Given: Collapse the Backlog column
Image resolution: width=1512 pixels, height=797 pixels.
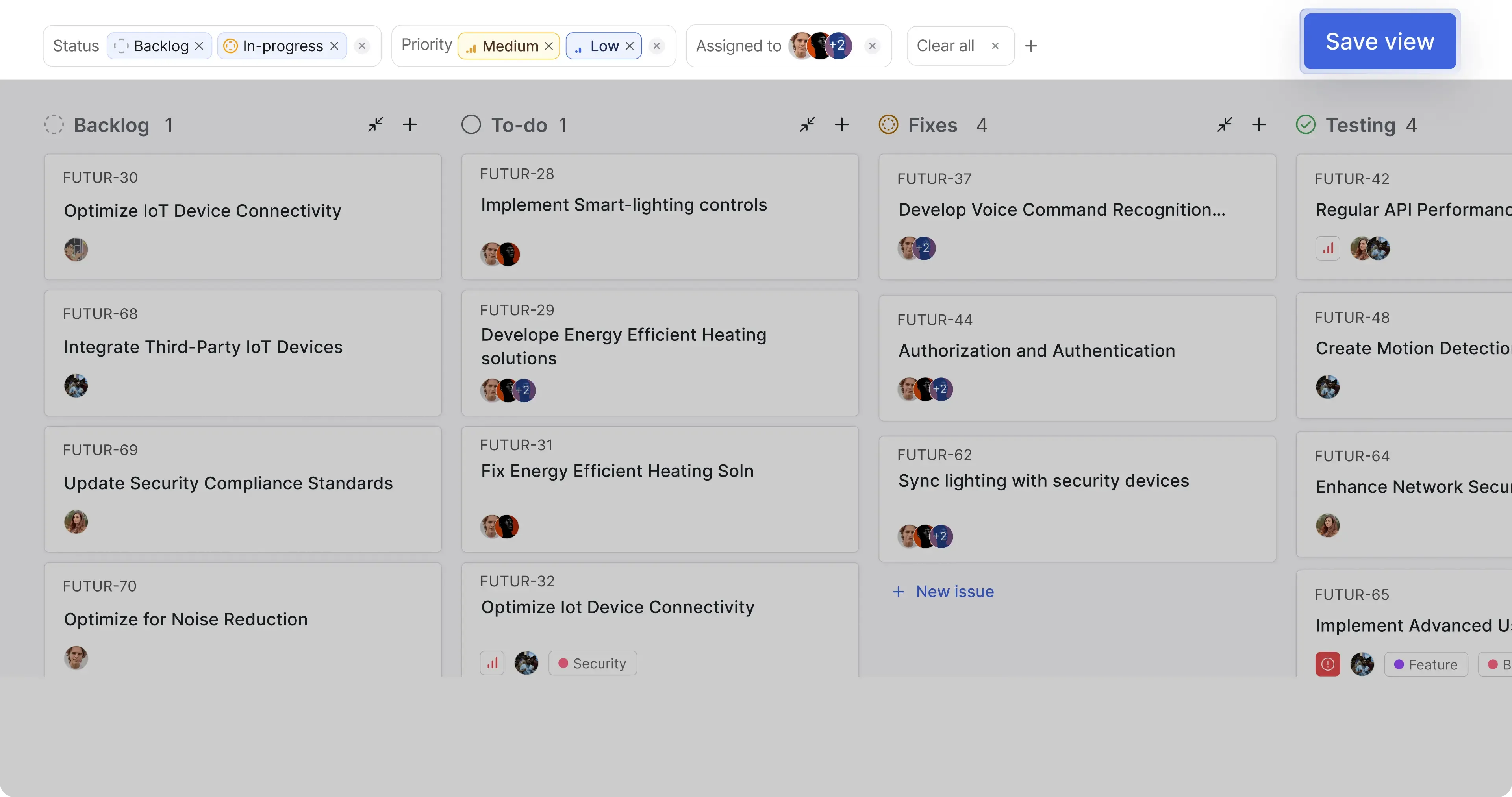Looking at the screenshot, I should 376,124.
